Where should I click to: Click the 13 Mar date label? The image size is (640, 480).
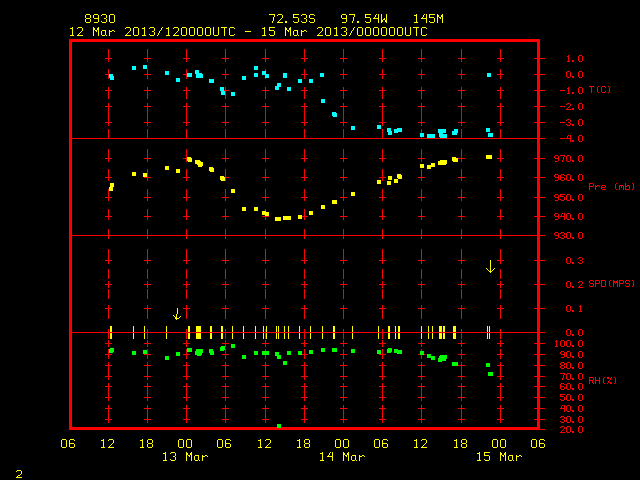pyautogui.click(x=185, y=457)
